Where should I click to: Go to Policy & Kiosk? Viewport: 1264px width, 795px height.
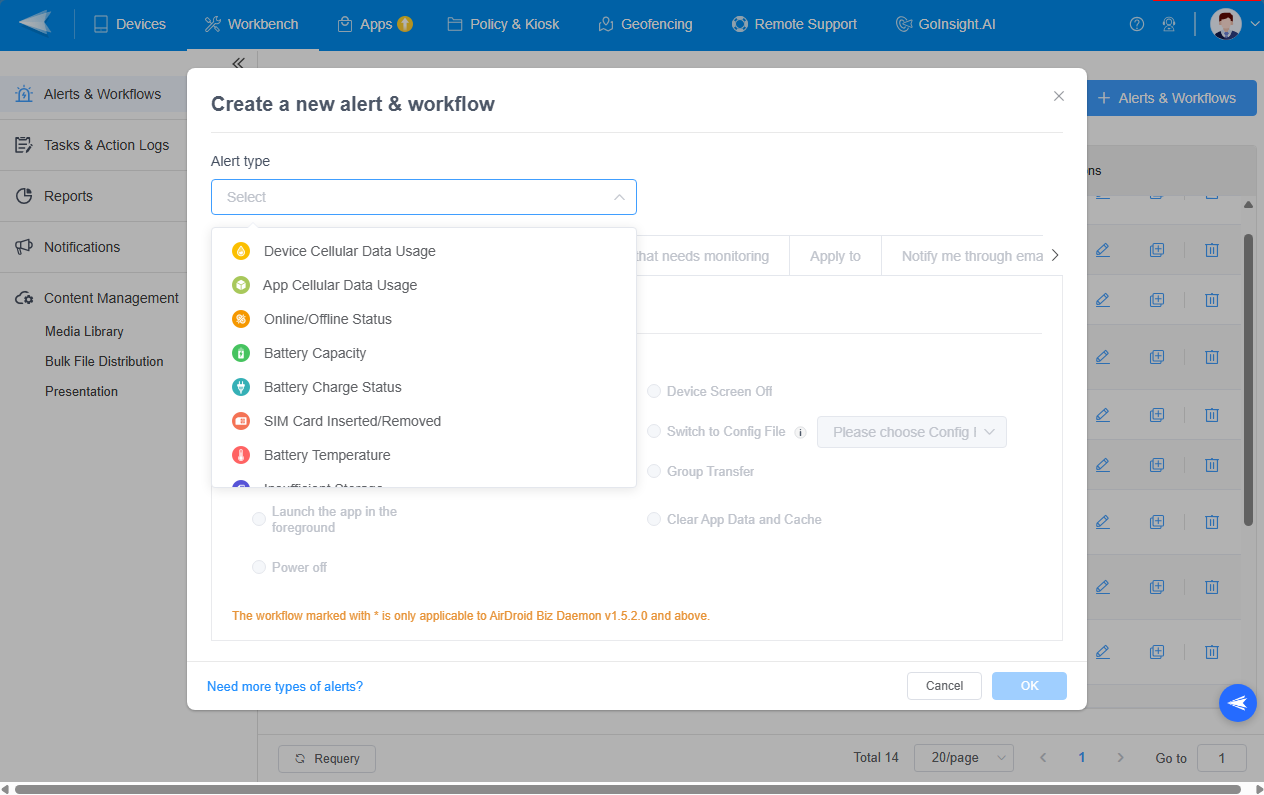pyautogui.click(x=503, y=24)
